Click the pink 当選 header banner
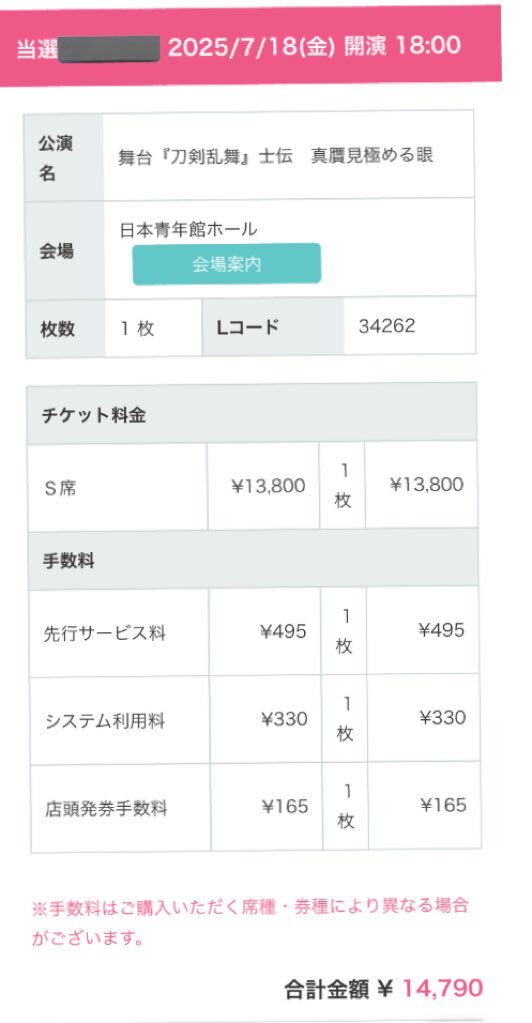The image size is (532, 1023). (x=251, y=46)
